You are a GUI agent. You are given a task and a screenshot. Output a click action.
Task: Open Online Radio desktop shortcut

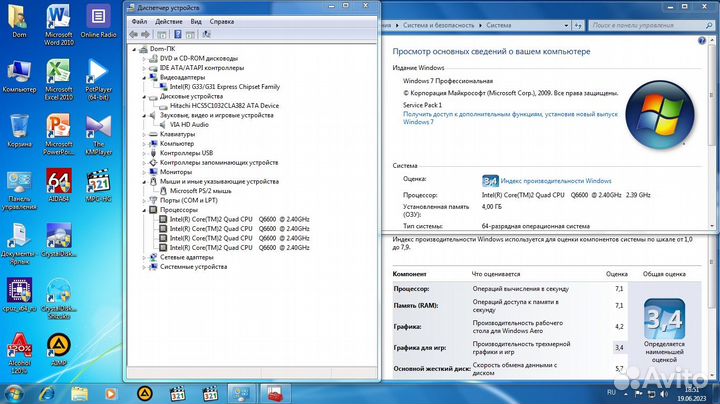coord(98,21)
